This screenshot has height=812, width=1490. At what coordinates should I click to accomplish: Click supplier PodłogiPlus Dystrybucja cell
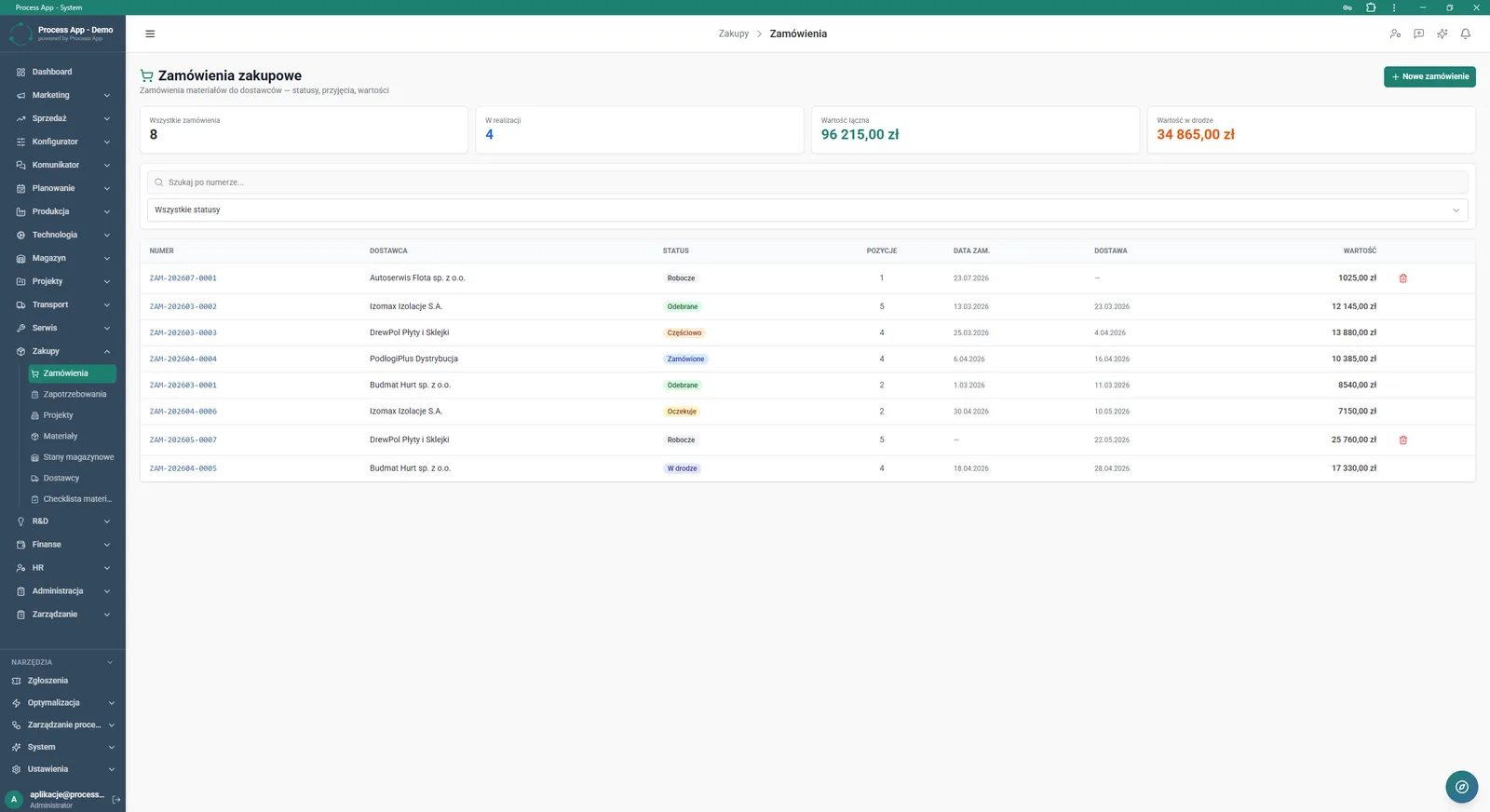413,359
